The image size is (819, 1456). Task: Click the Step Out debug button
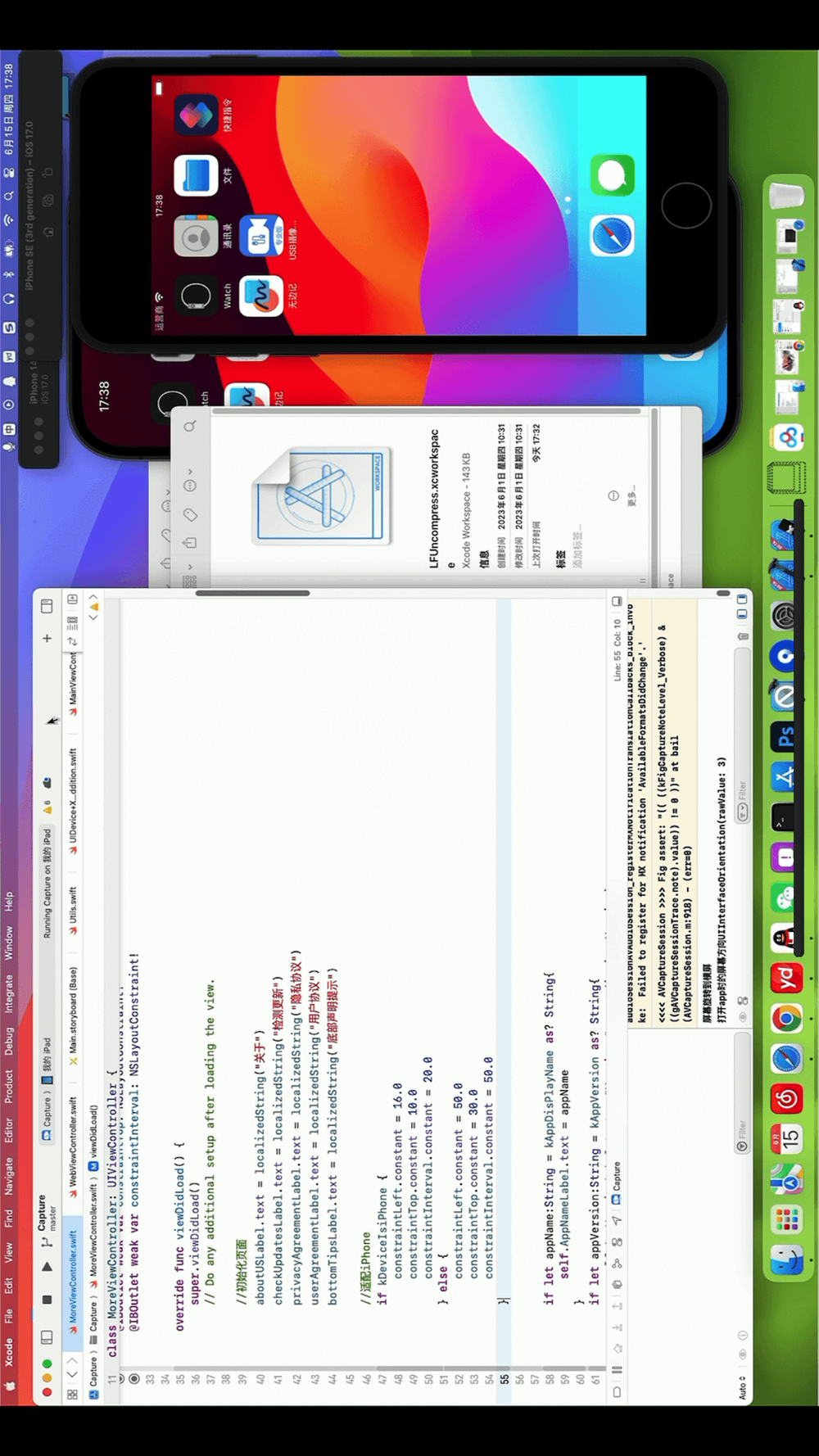[x=617, y=1306]
